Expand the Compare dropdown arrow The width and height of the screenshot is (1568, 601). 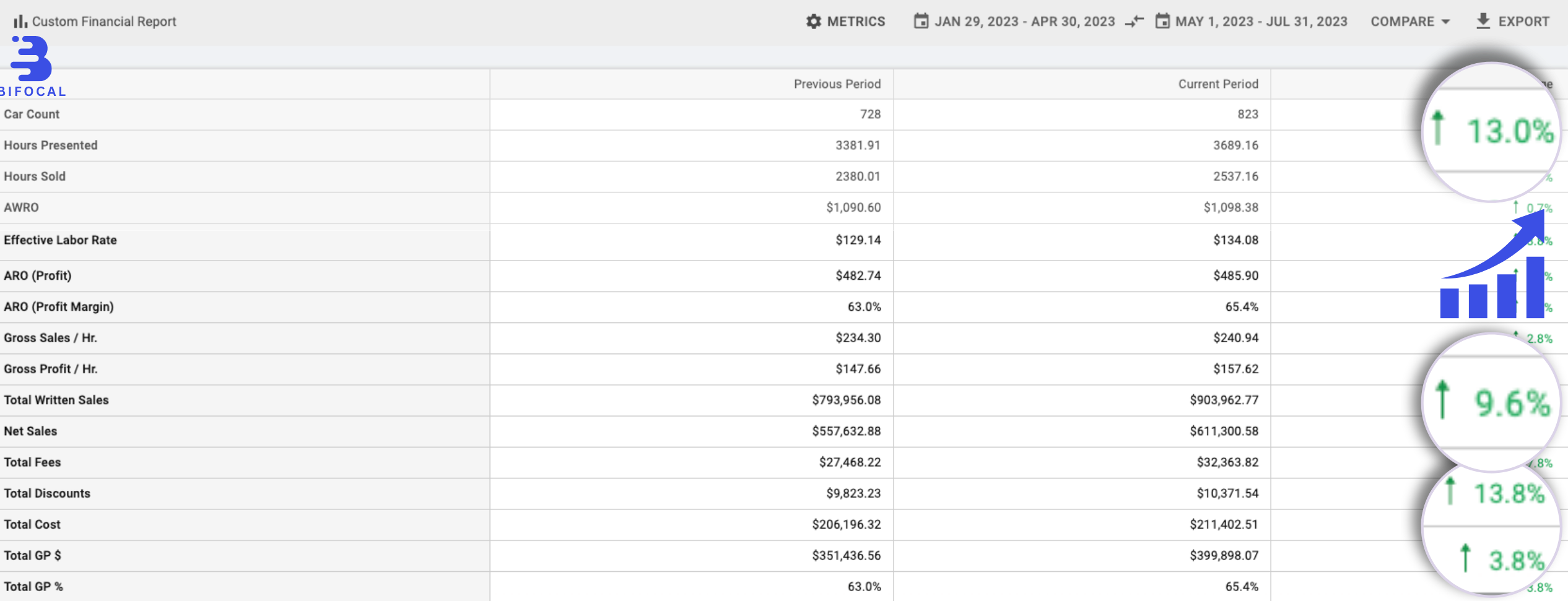coord(1445,22)
